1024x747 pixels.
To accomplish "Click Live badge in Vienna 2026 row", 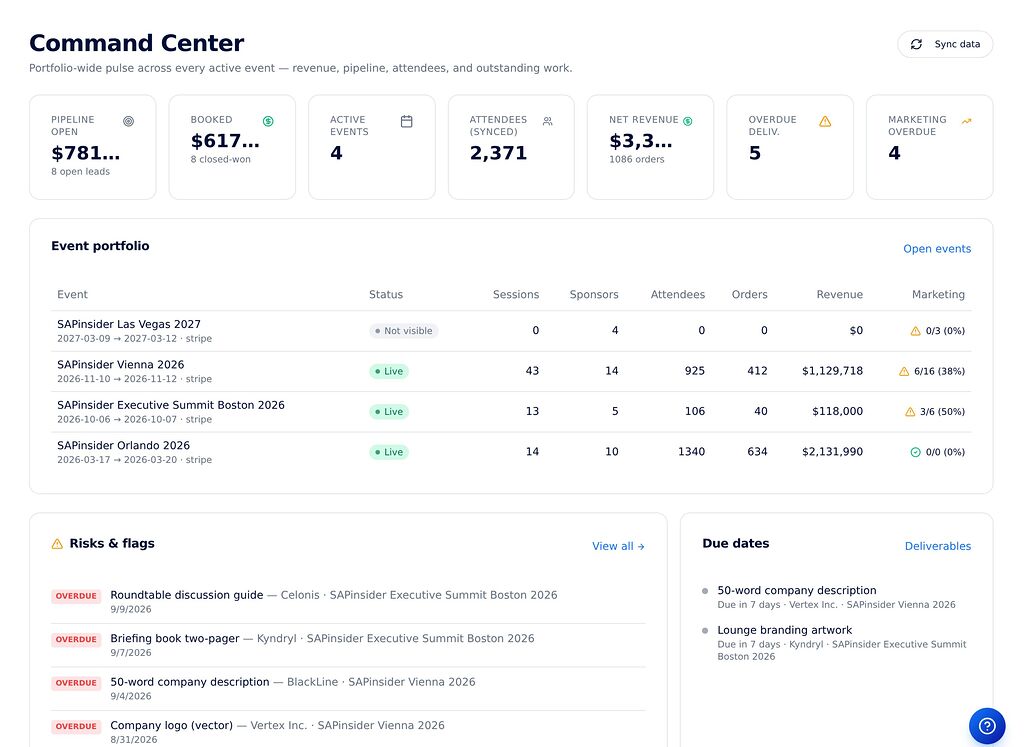I will [x=389, y=372].
